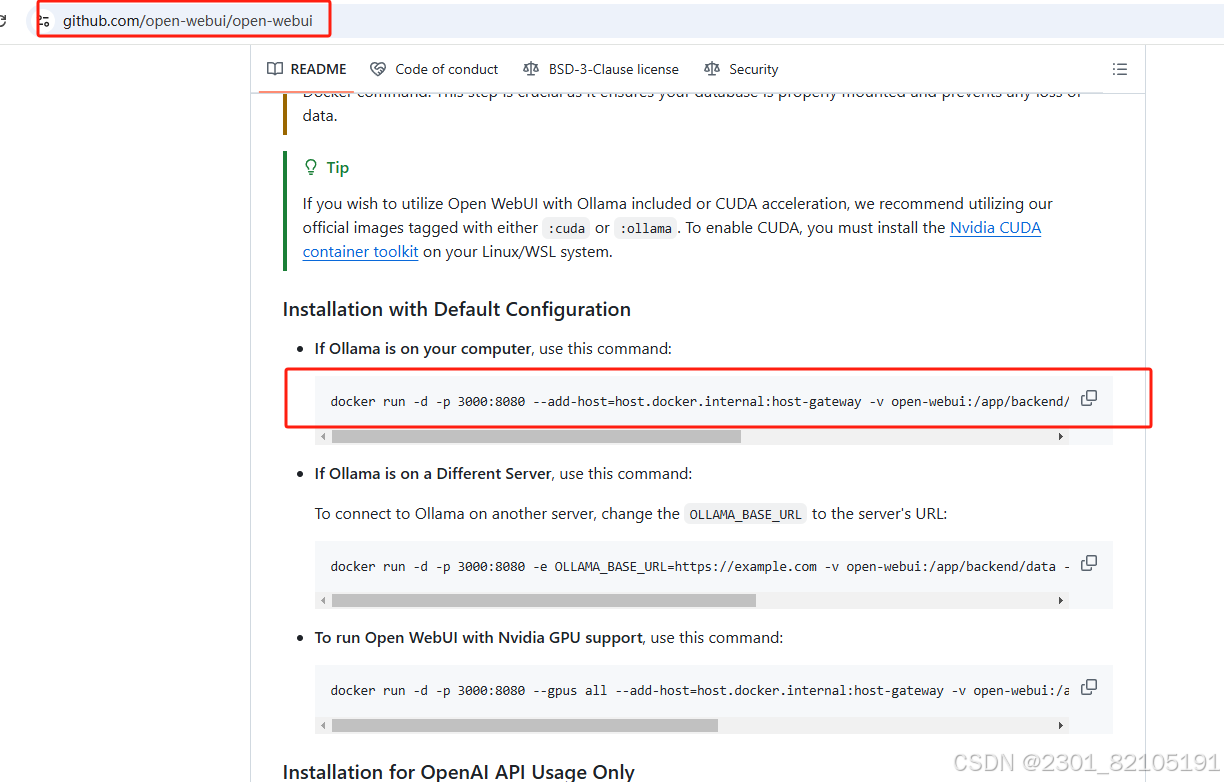
Task: Copy the OLLAMA_BASE_URL docker command
Action: [x=1089, y=563]
